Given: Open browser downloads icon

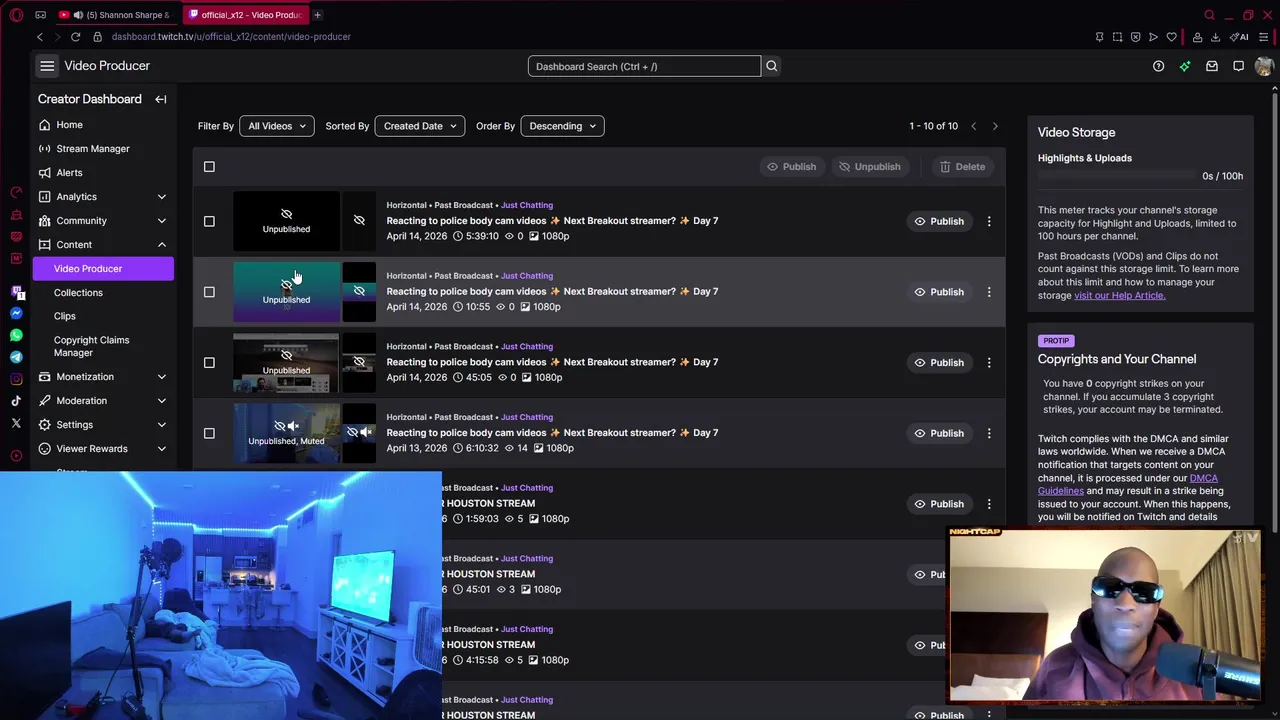Looking at the screenshot, I should point(1215,37).
